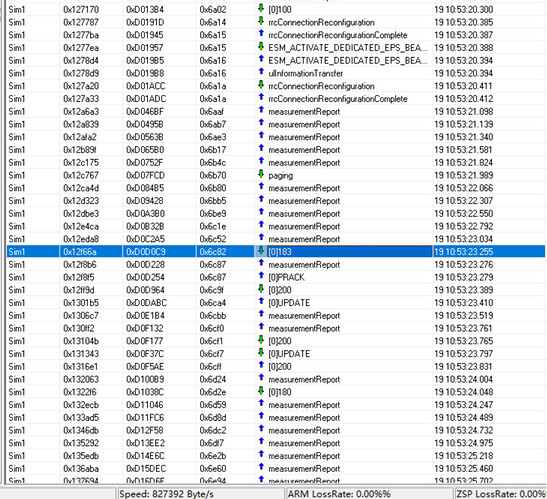
Task: Click the down arrow beside [0]180
Action: (261, 391)
